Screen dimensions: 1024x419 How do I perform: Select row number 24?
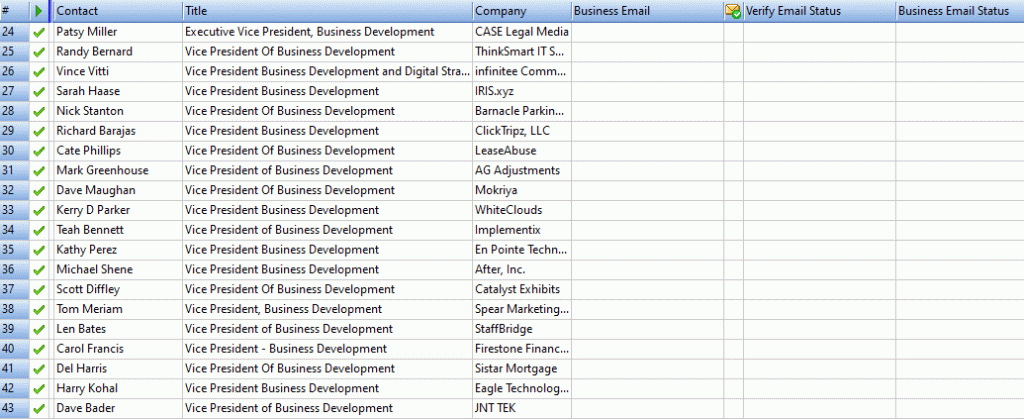click(x=14, y=31)
